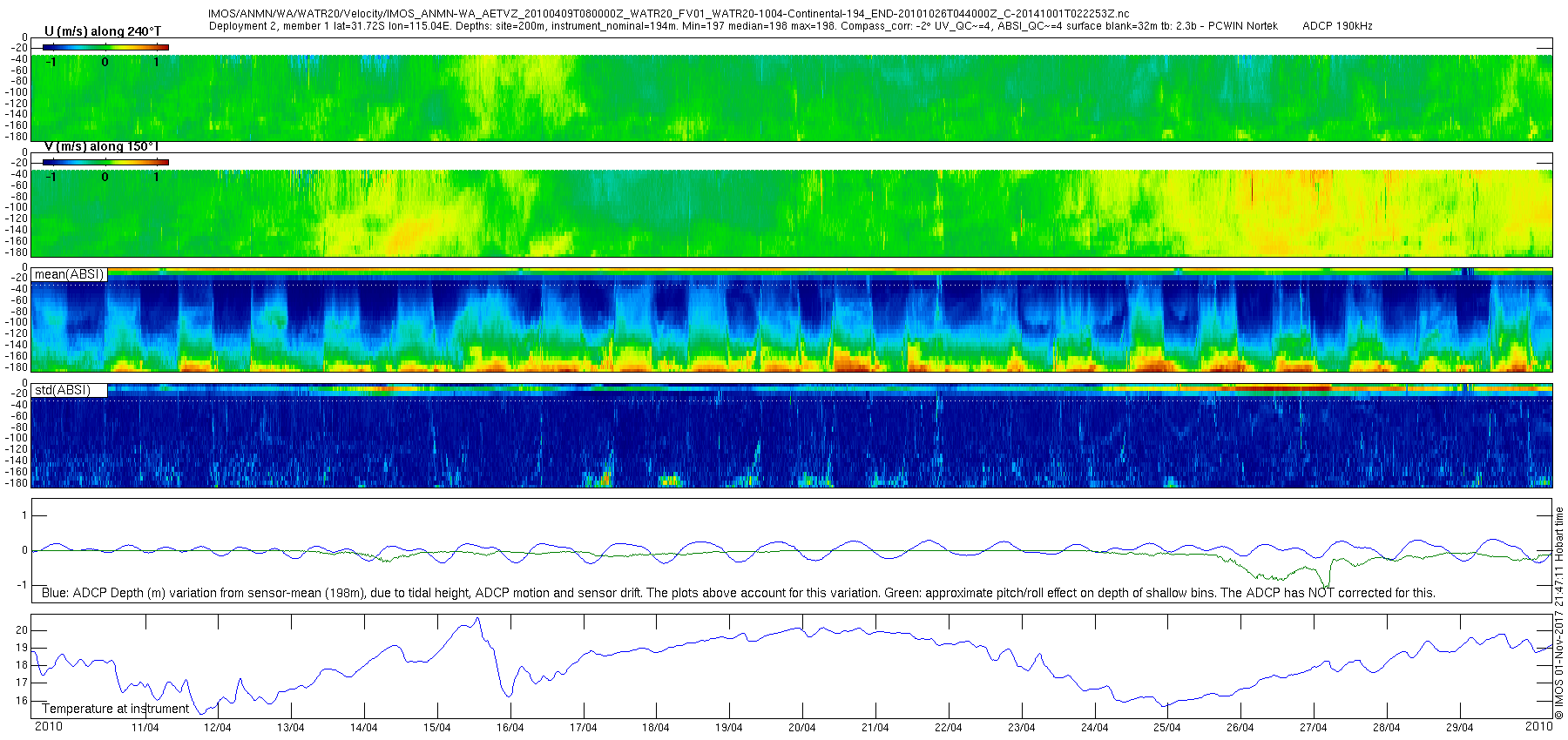Click the vertical '© IMOS 01-Nov-2017' timestamp text
This screenshot has height=740, width=1568.
click(1559, 613)
